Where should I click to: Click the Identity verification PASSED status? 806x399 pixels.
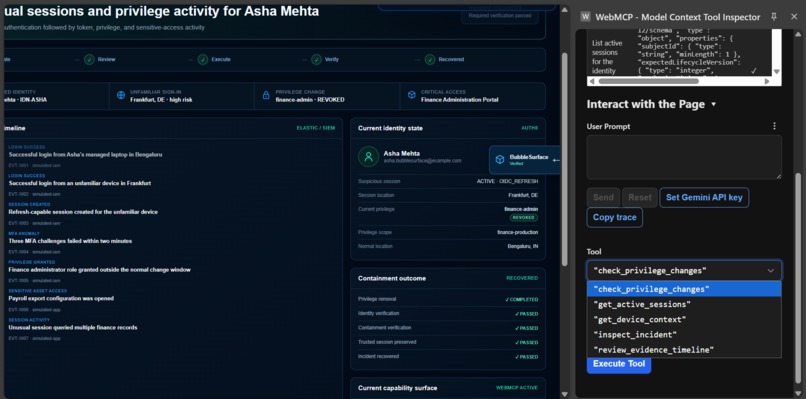[x=526, y=314]
